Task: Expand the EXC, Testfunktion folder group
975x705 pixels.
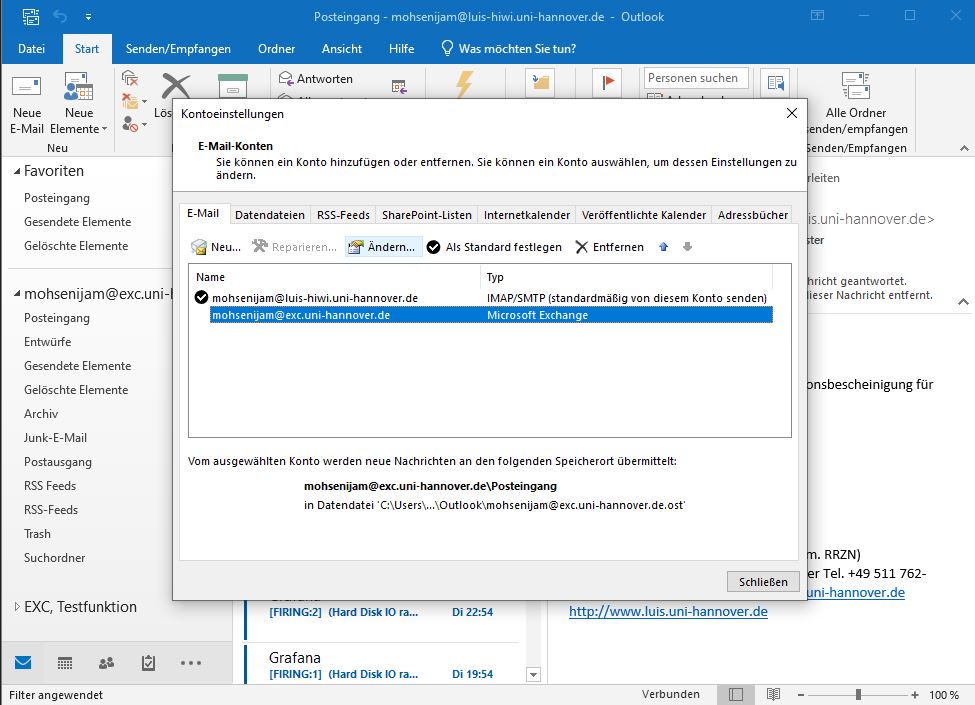Action: [x=17, y=606]
